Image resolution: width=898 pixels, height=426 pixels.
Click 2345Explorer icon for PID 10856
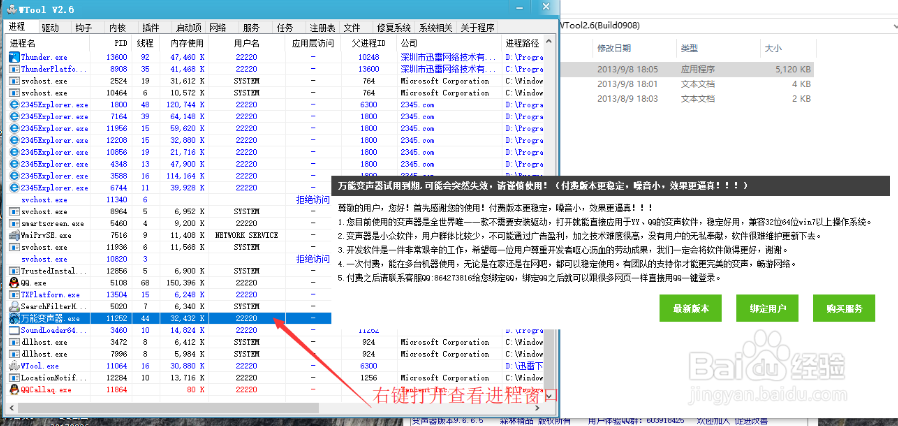(14, 152)
